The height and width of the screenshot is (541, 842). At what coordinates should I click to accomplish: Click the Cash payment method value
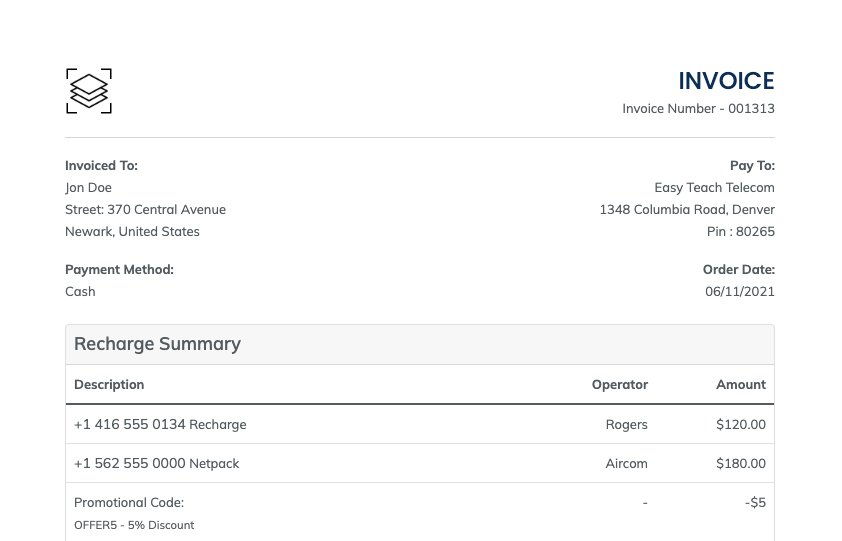tap(80, 292)
